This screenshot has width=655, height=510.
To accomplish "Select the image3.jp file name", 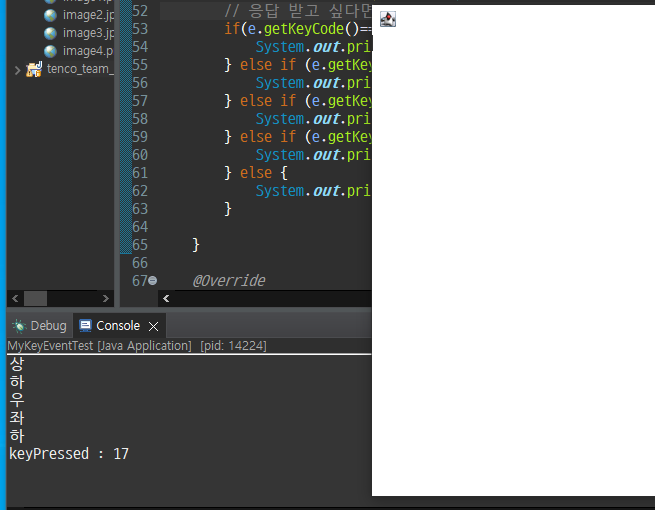I will pos(88,33).
